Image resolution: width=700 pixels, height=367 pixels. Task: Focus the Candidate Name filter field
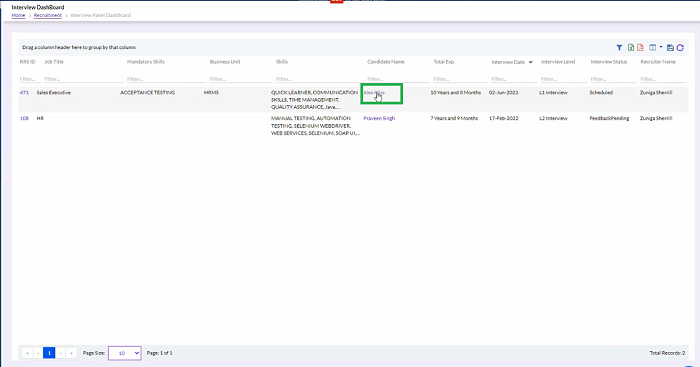[398, 79]
